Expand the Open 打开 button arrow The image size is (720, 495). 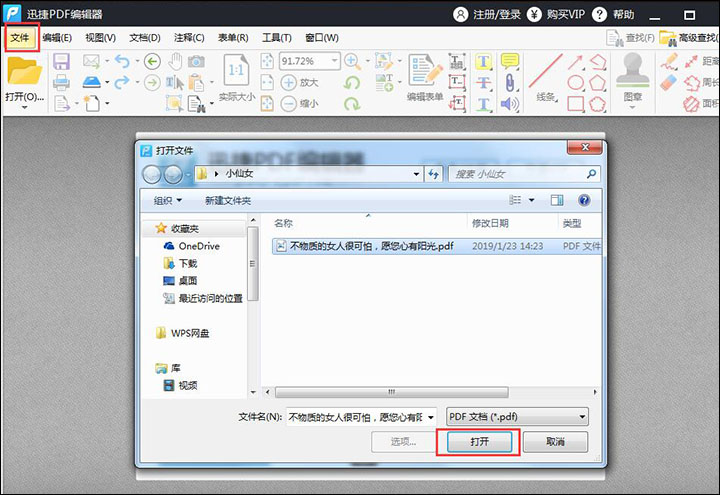[24, 107]
